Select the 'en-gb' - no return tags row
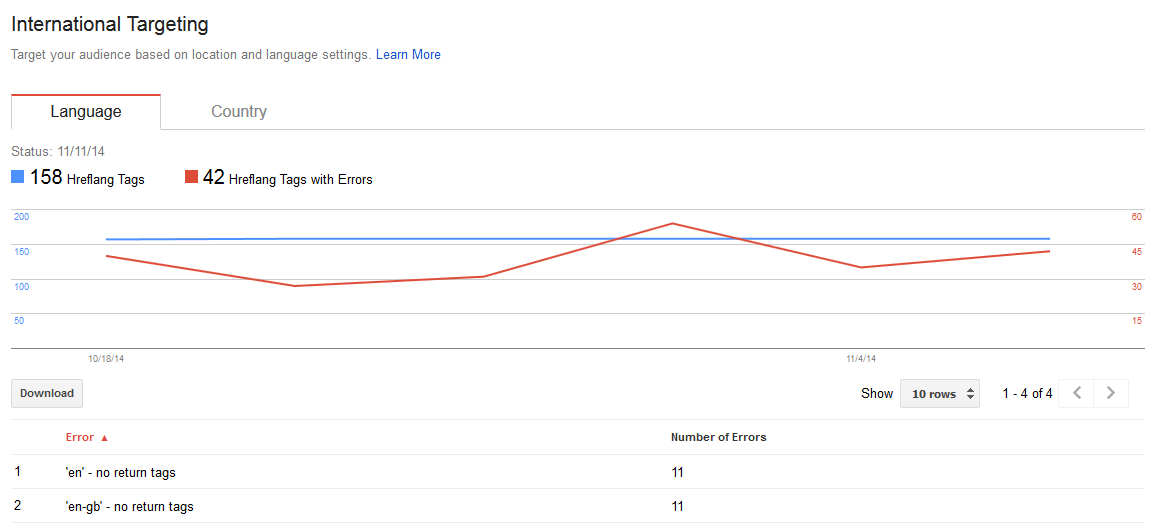 129,507
